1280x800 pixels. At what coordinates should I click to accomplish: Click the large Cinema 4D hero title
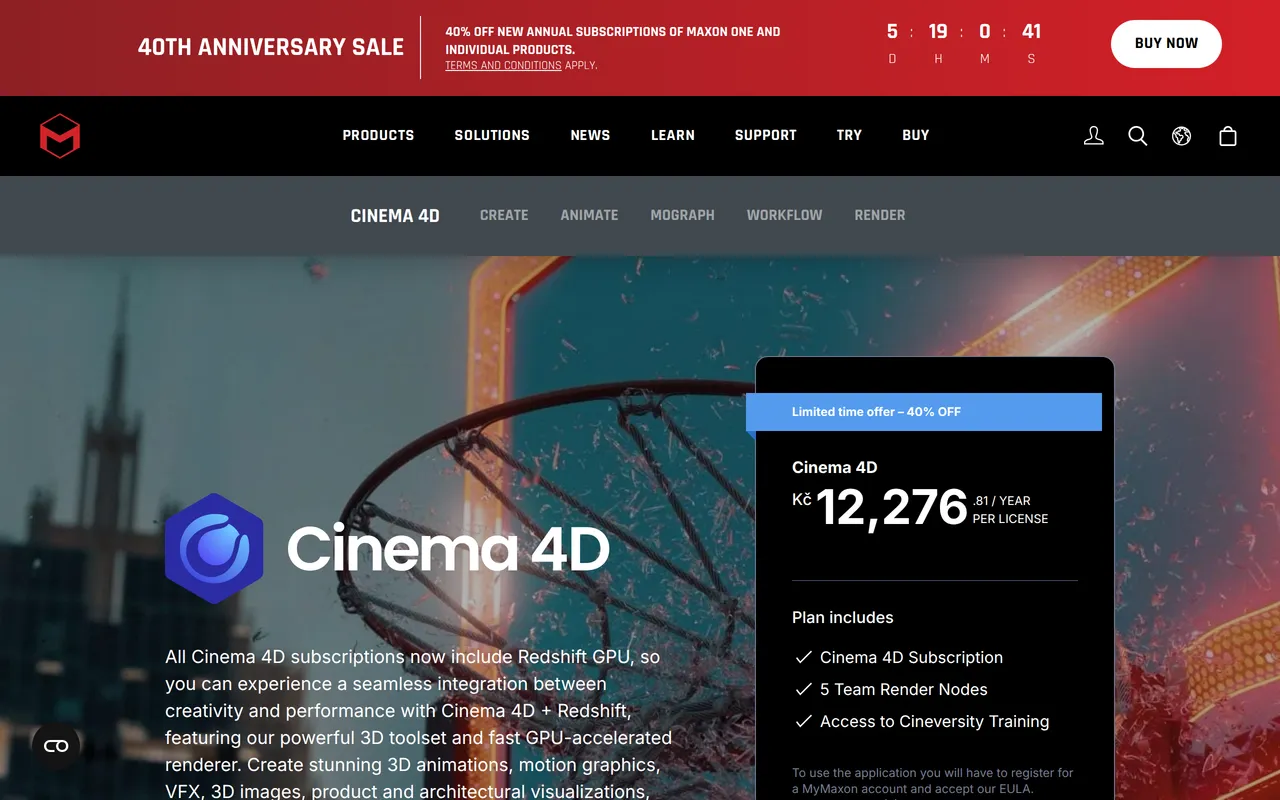(449, 549)
